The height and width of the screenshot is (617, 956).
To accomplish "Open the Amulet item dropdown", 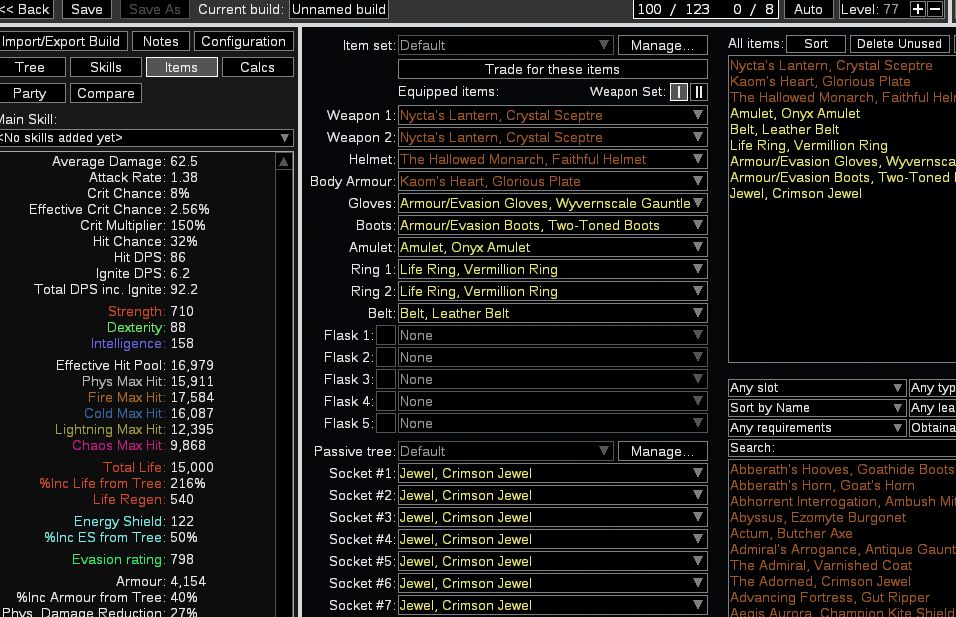I will 552,247.
